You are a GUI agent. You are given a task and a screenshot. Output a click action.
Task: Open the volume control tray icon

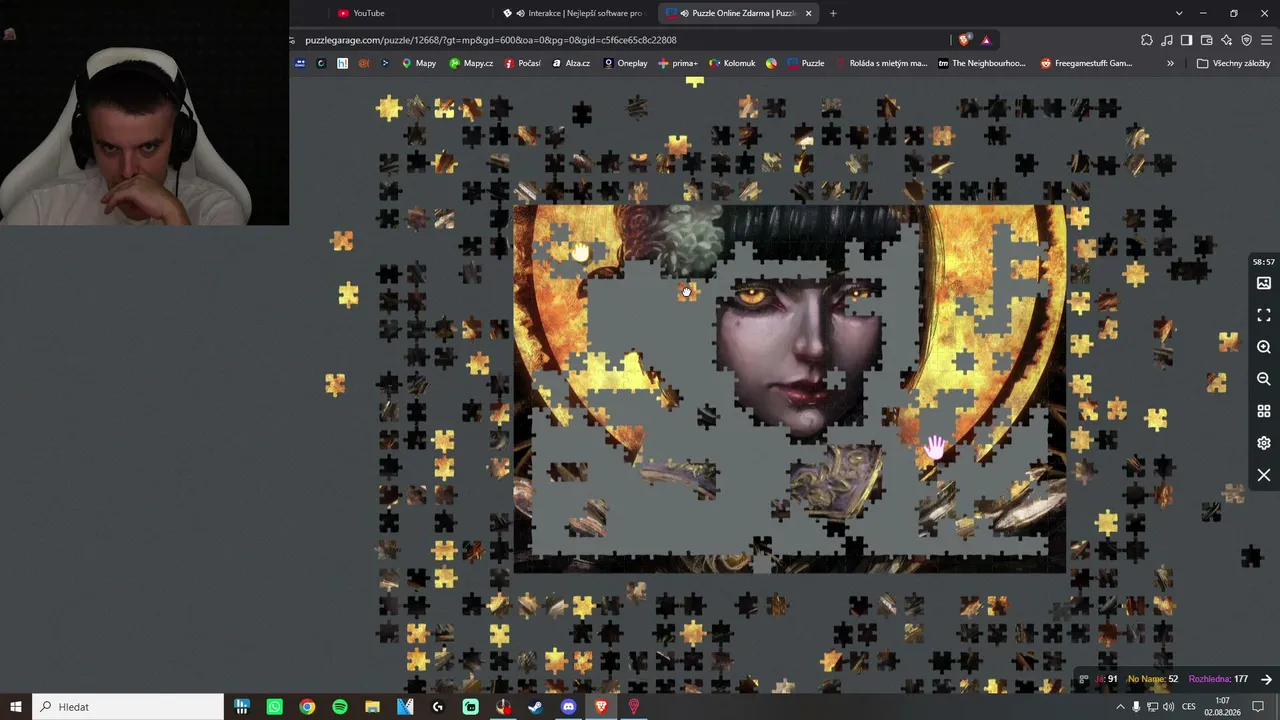(x=1169, y=707)
